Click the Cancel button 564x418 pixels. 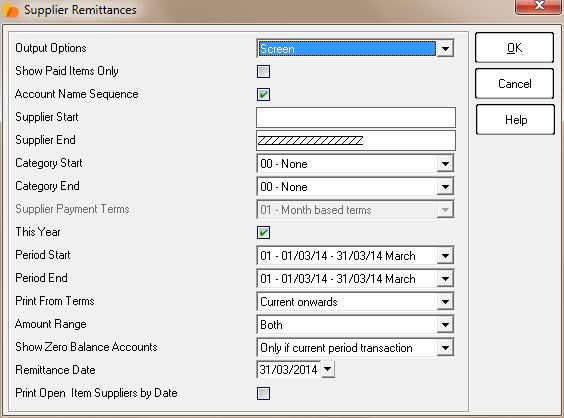(x=514, y=83)
